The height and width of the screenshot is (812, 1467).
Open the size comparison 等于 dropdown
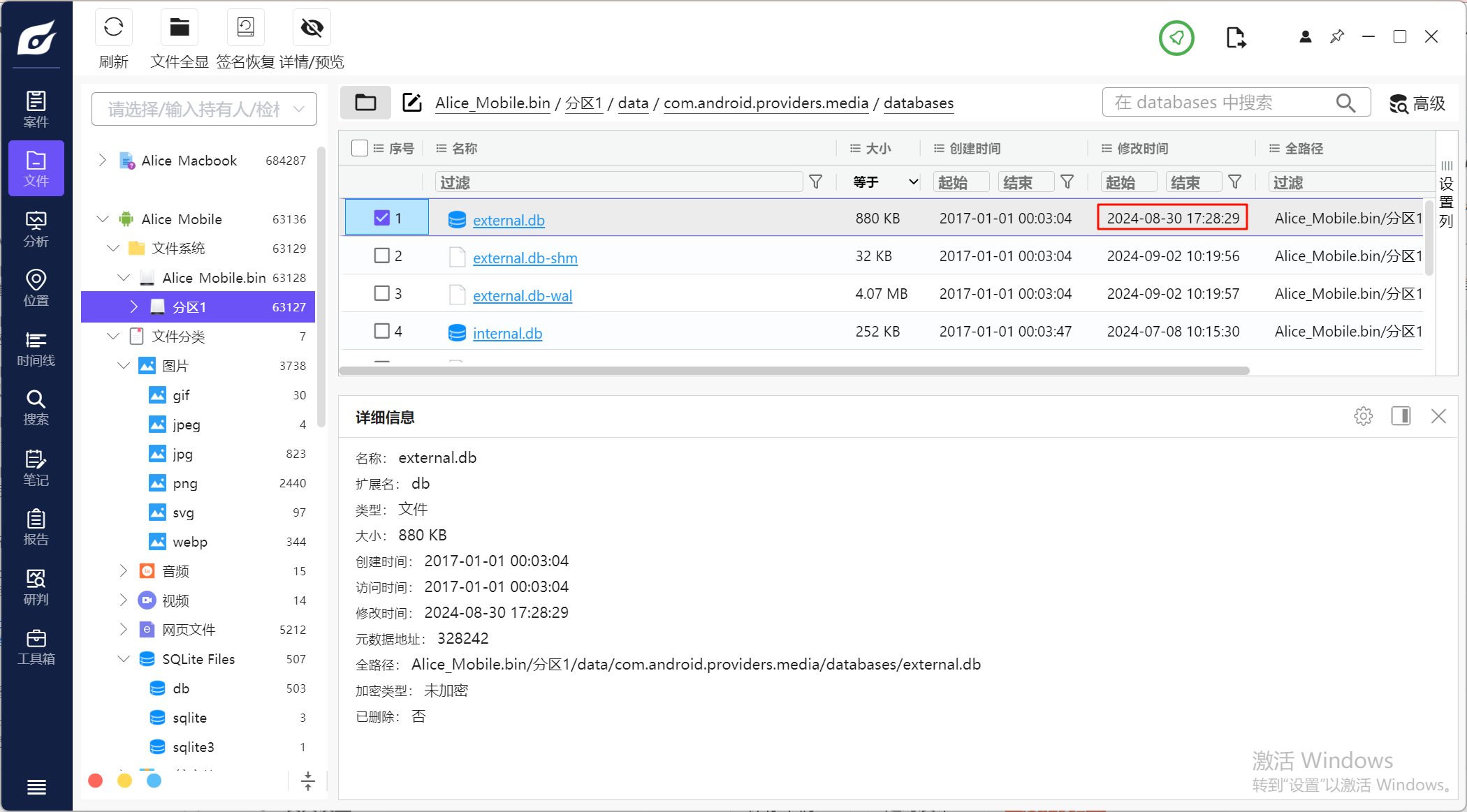(x=885, y=182)
